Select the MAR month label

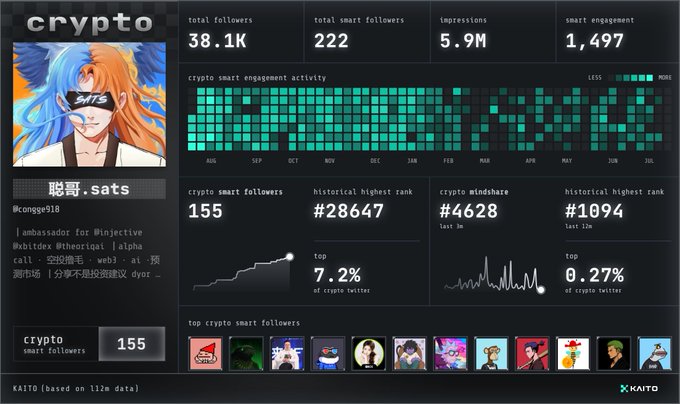pos(485,161)
